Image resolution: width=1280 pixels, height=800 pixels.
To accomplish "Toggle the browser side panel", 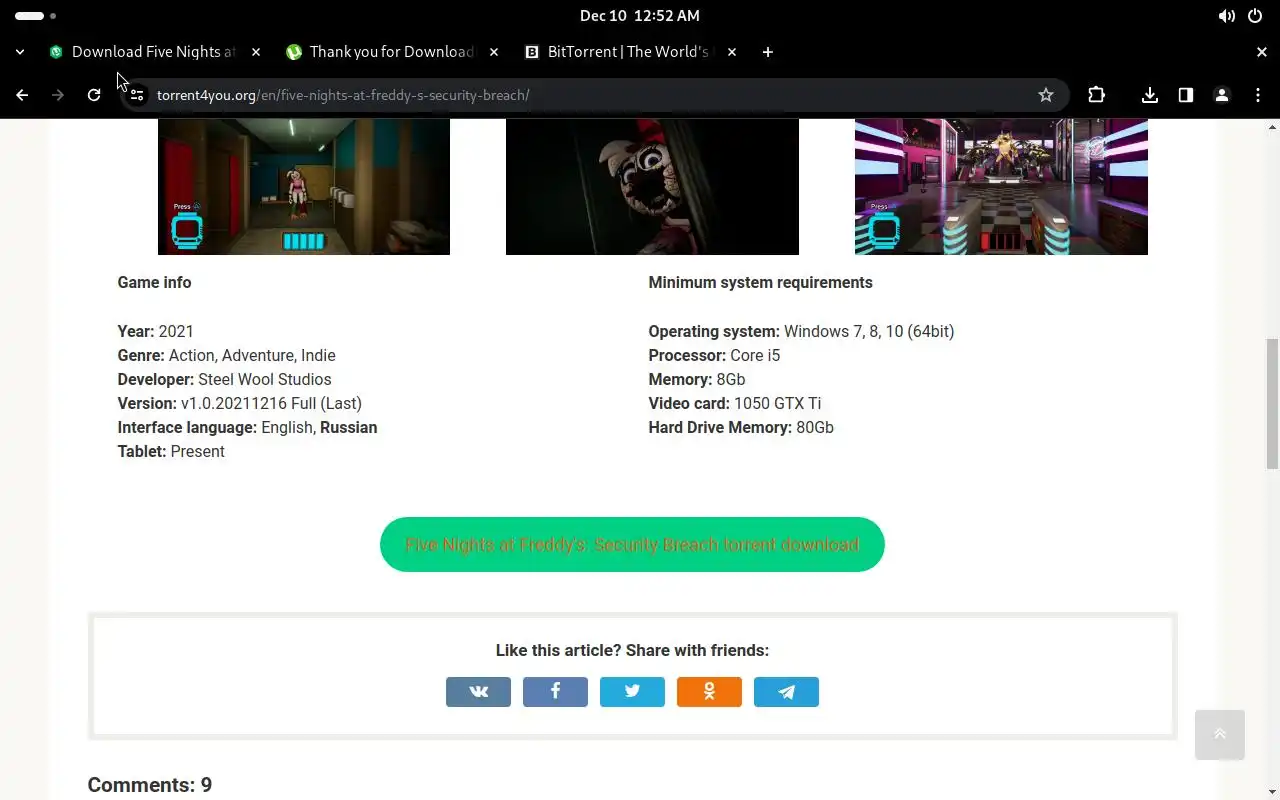I will pyautogui.click(x=1186, y=95).
